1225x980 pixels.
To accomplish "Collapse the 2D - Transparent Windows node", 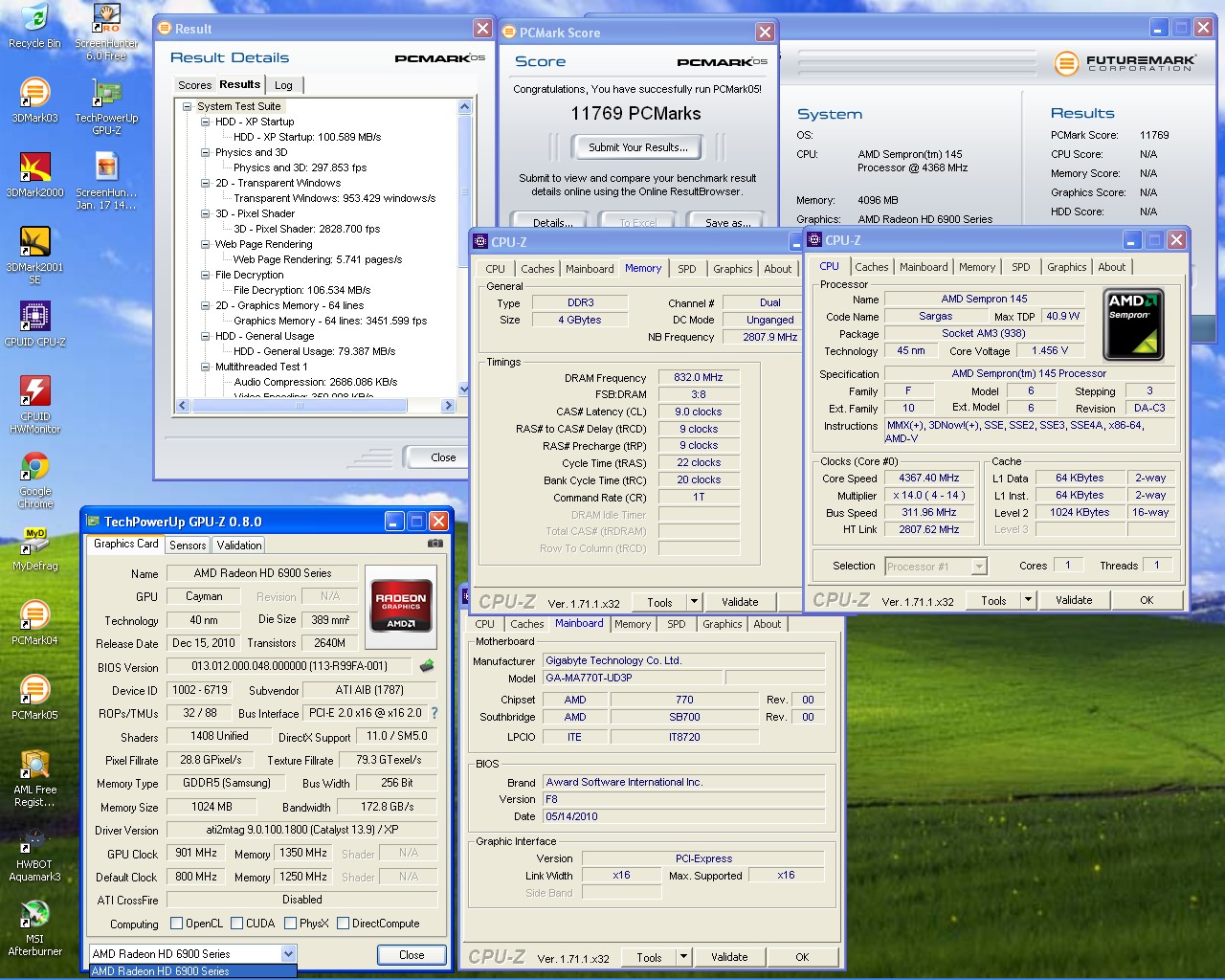I will click(205, 183).
